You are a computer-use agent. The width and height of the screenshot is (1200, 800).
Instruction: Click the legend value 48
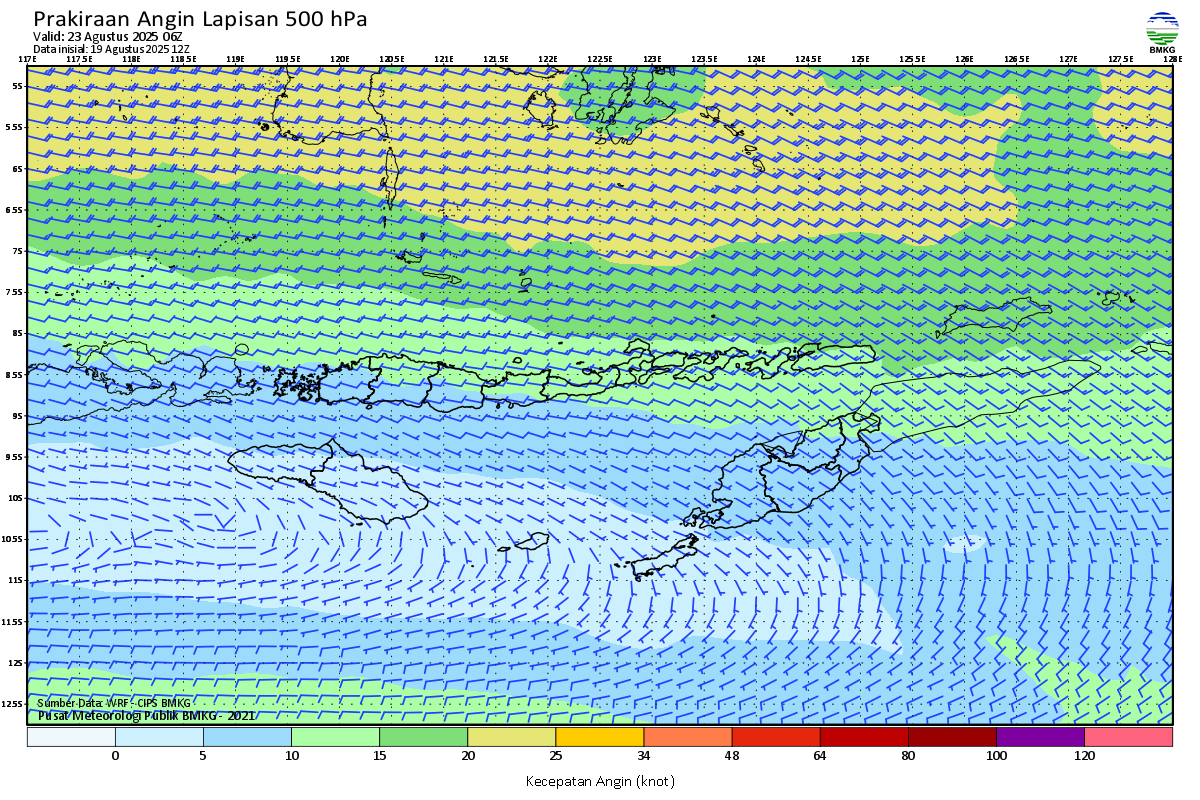tap(731, 756)
